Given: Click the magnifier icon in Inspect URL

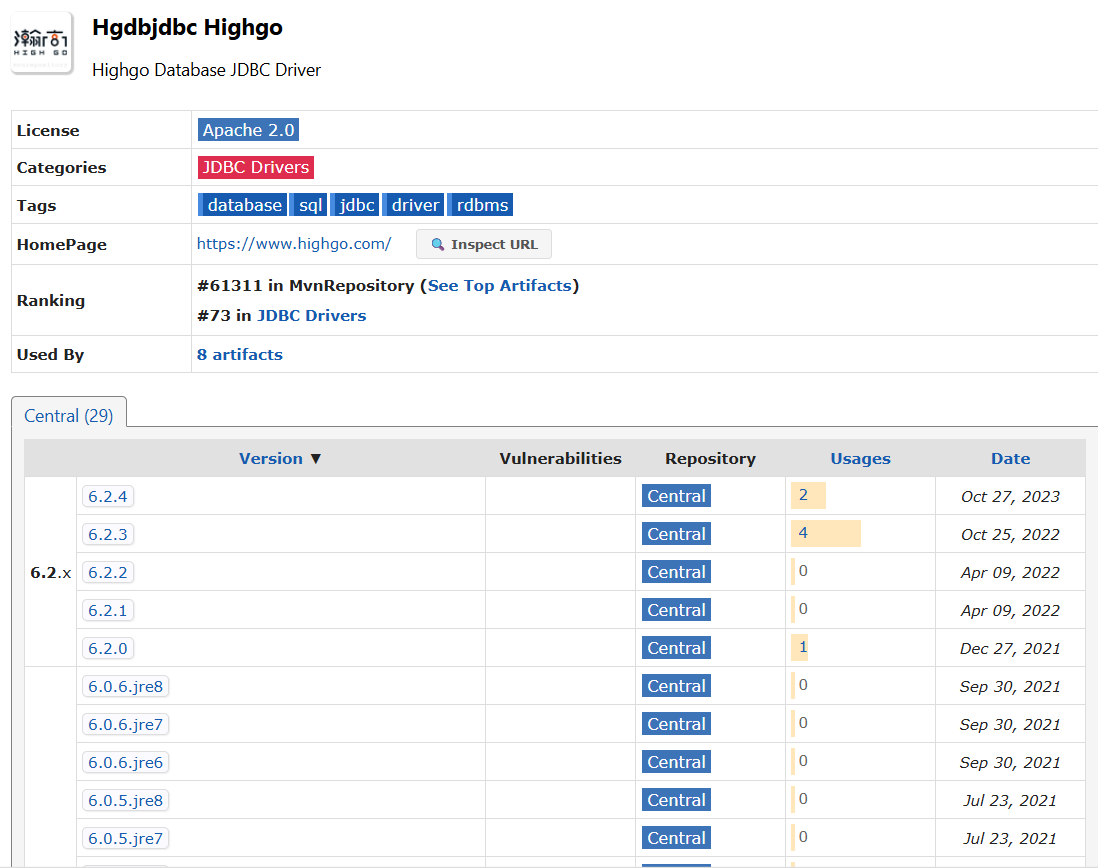Looking at the screenshot, I should pos(438,244).
